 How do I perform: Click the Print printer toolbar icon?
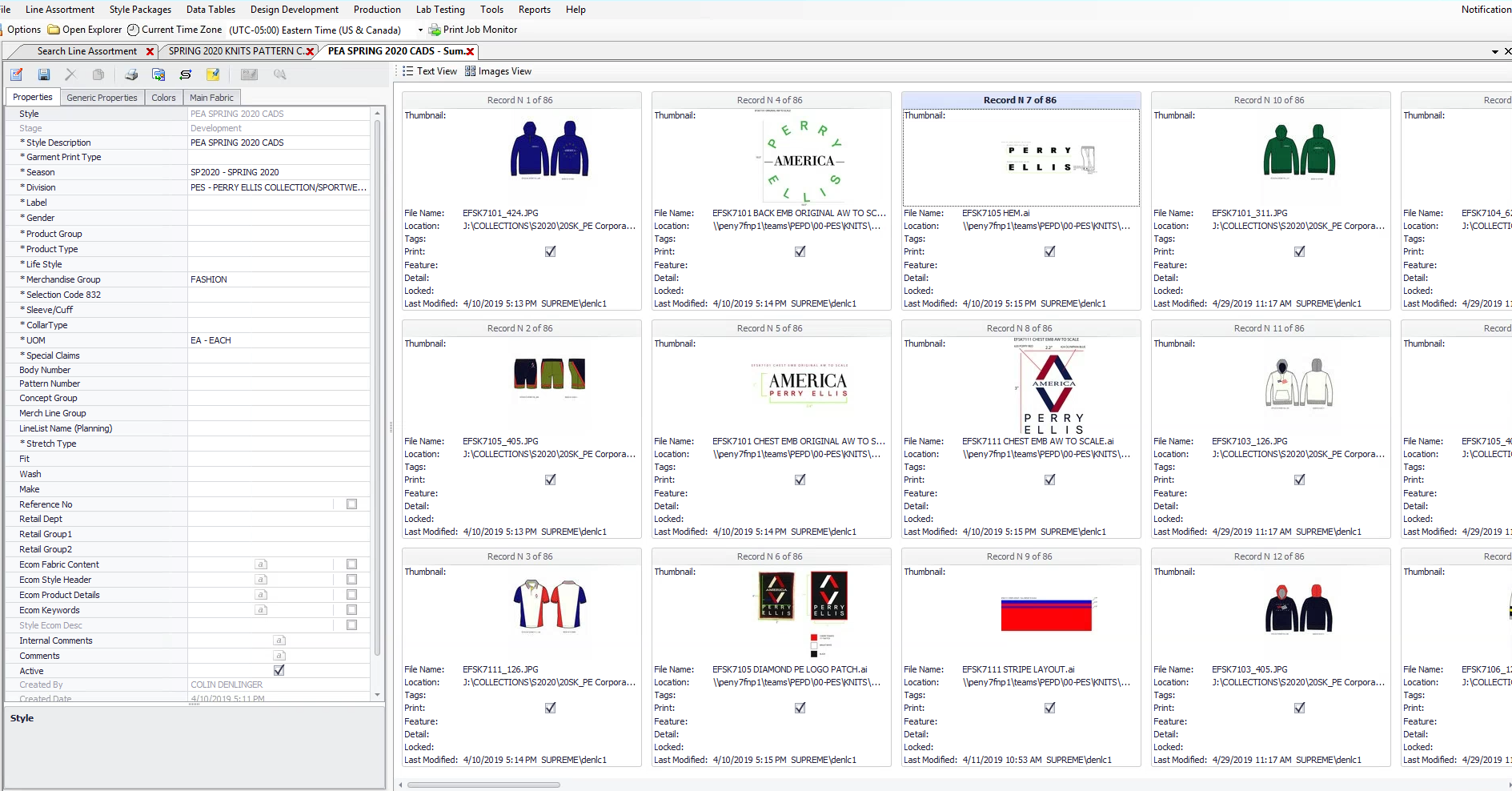click(x=131, y=74)
